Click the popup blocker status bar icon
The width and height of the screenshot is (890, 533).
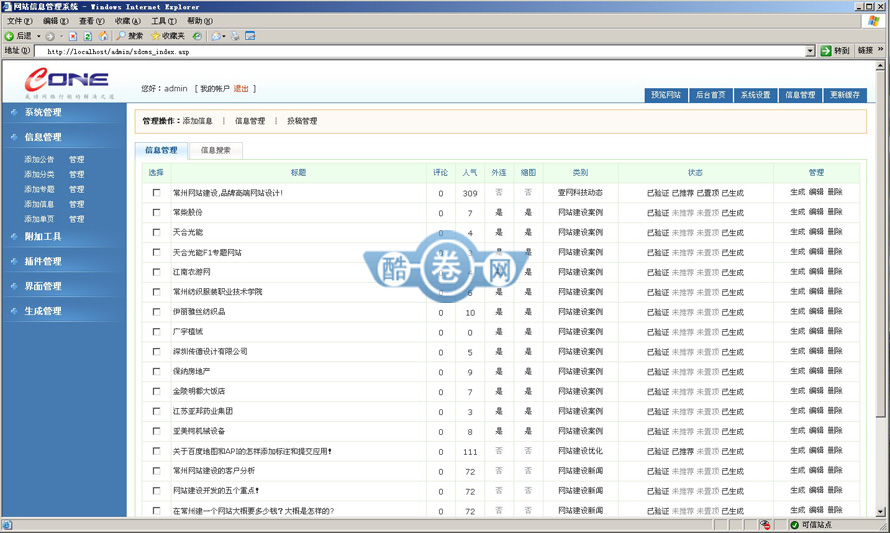point(765,524)
